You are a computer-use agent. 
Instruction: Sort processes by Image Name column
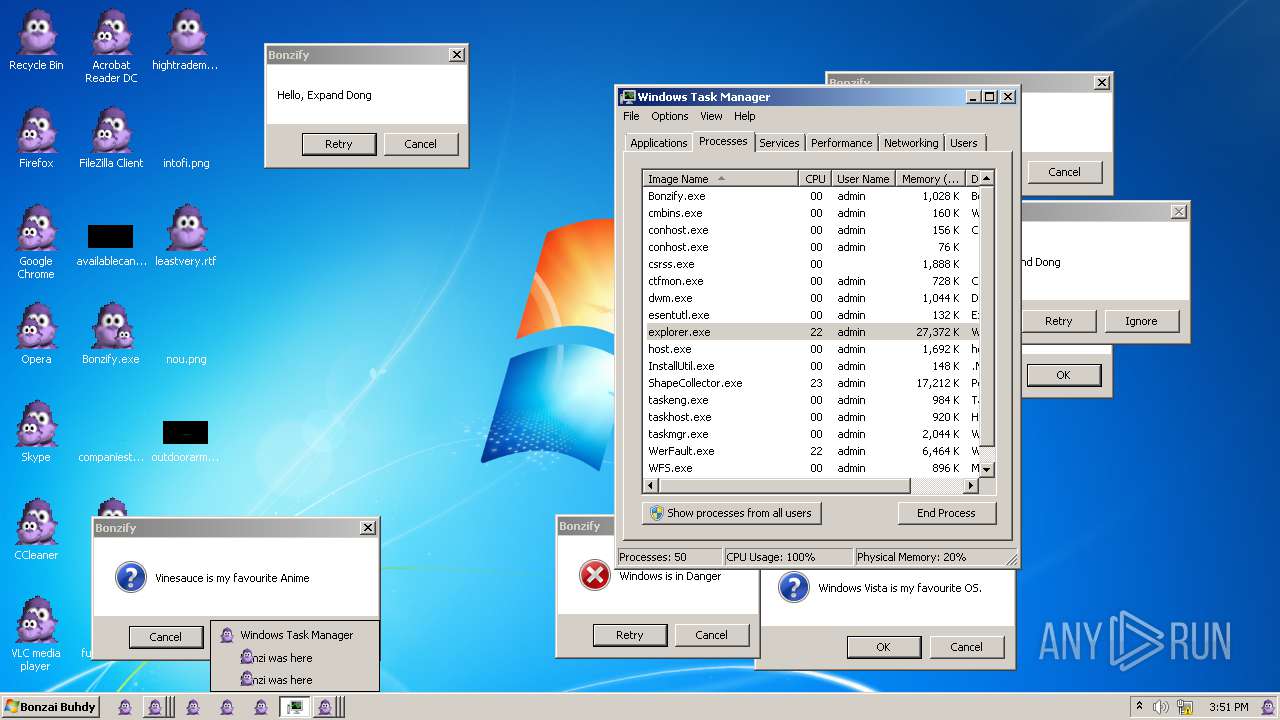721,179
